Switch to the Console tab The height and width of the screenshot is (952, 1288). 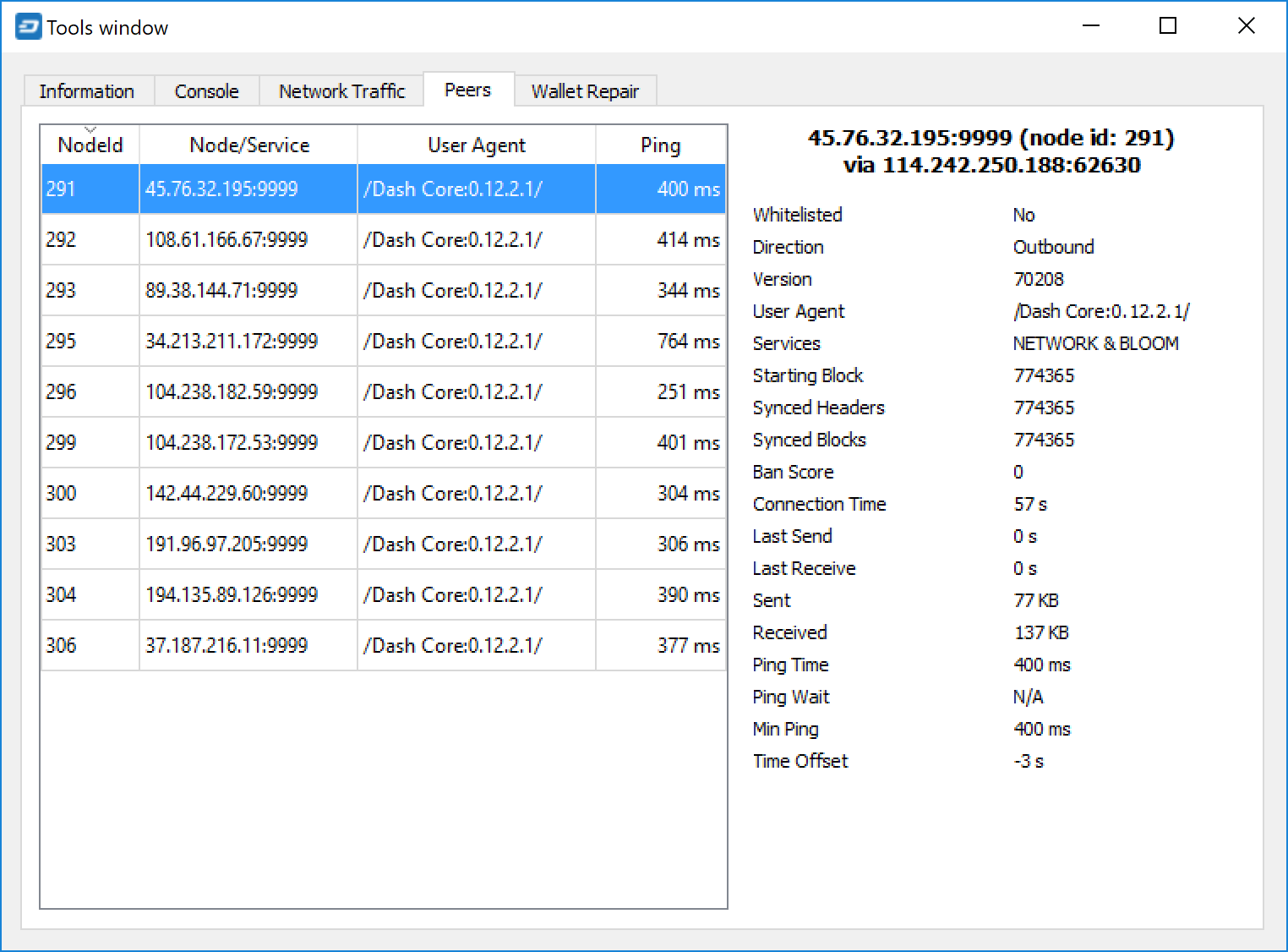click(206, 91)
